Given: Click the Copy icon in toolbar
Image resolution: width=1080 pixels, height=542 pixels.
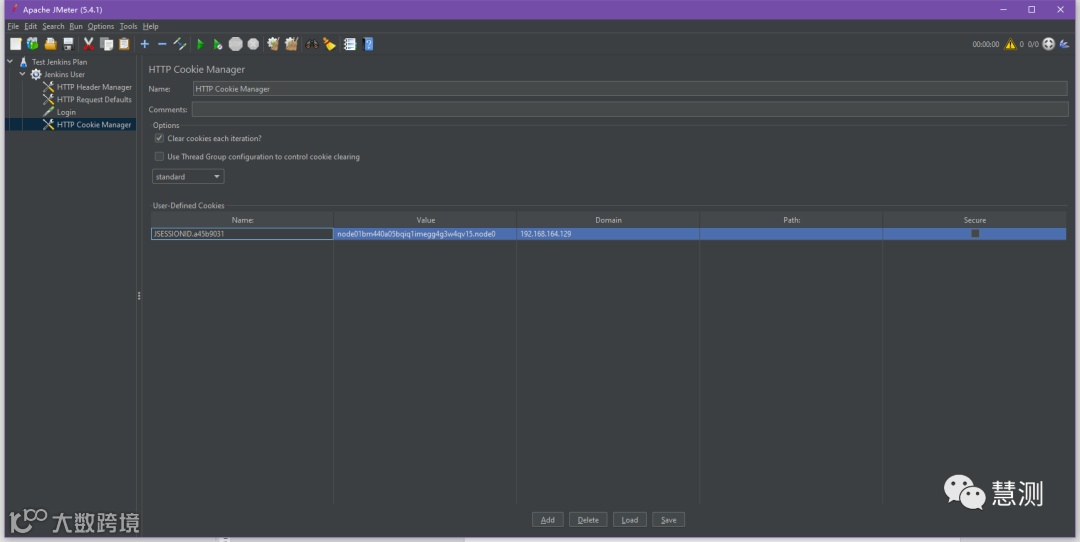Looking at the screenshot, I should click(106, 44).
